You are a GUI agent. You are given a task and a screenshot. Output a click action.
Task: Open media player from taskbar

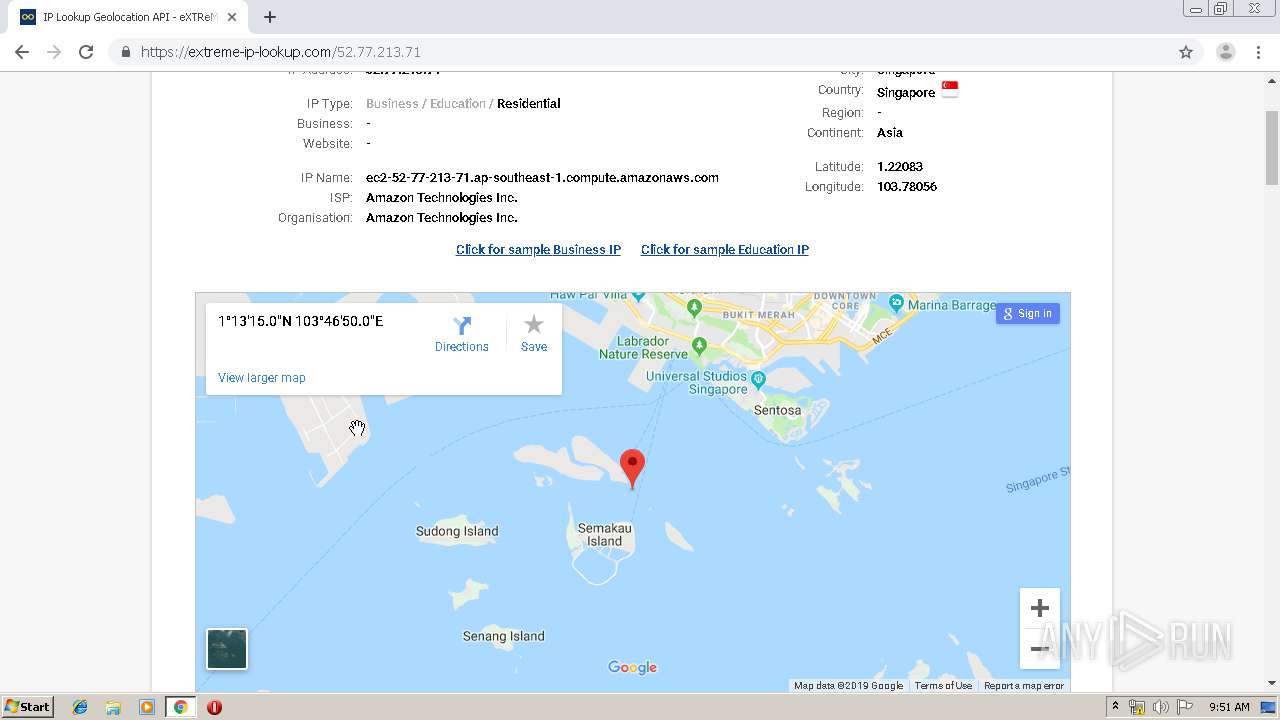[147, 707]
